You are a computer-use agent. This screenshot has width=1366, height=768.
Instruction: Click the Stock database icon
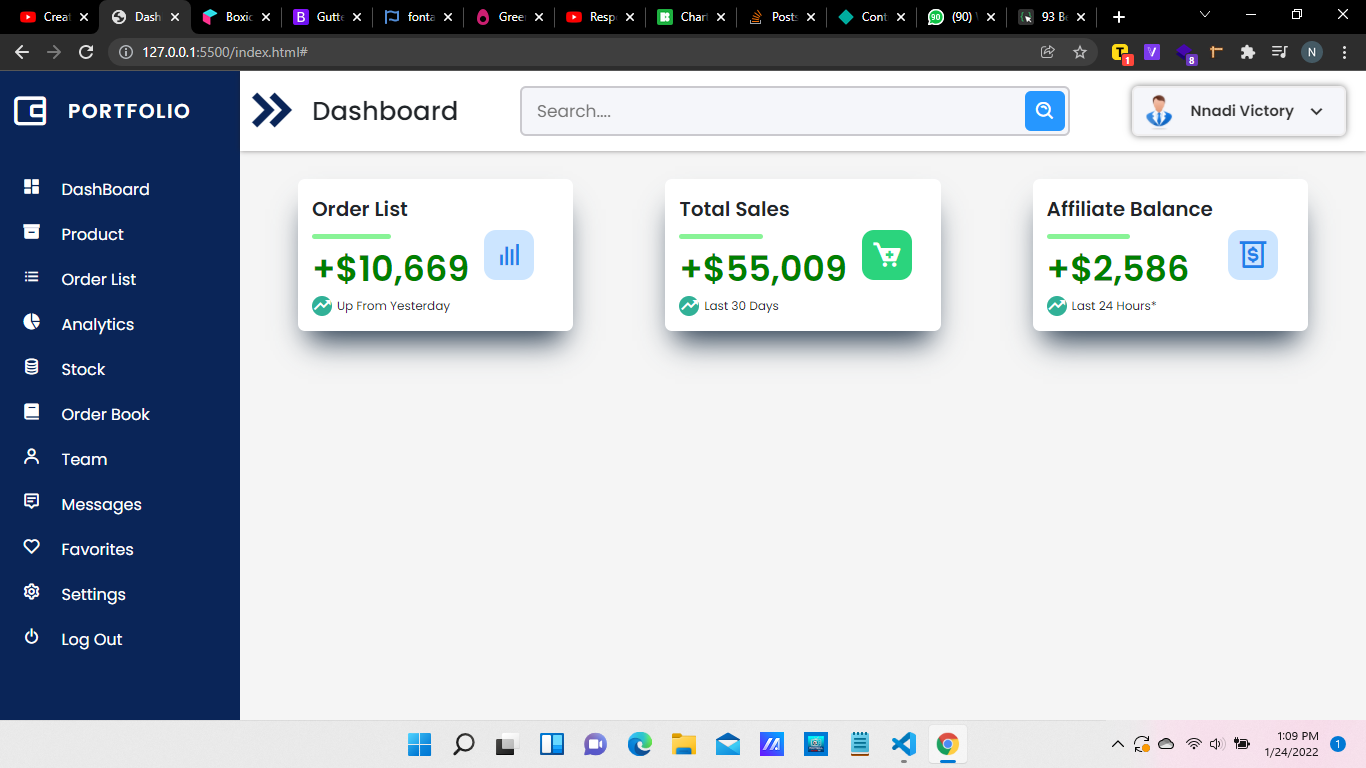[x=32, y=367]
